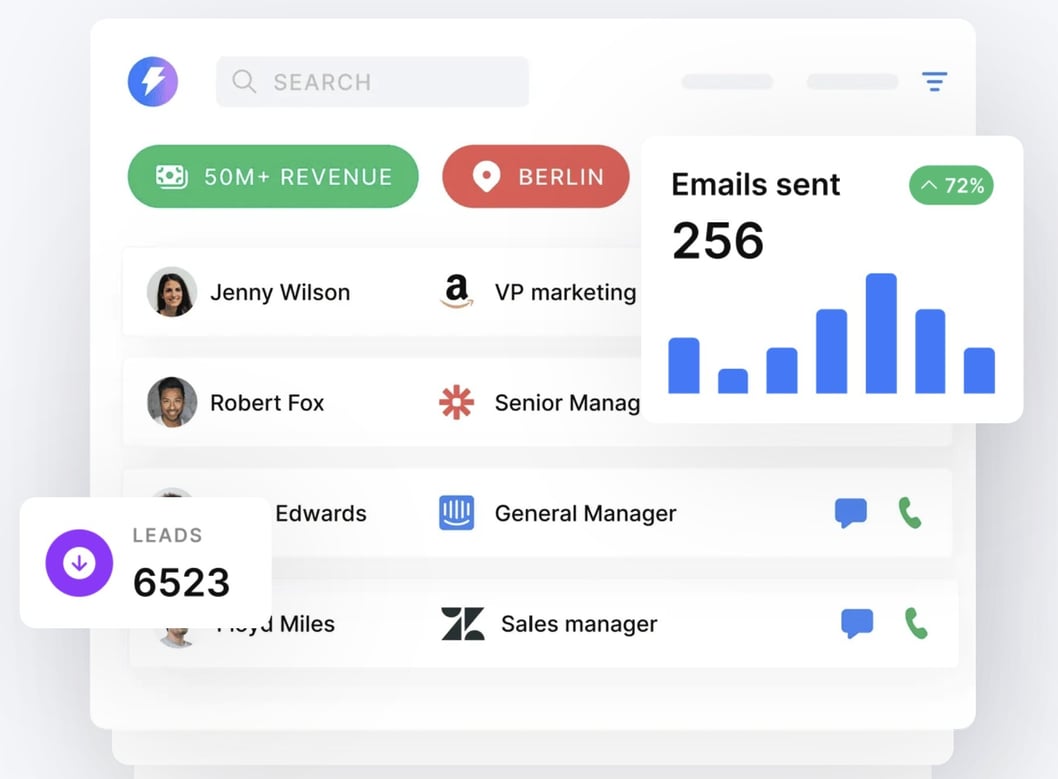This screenshot has height=779, width=1058.
Task: Click the shortest bar in emails chart
Action: point(733,381)
